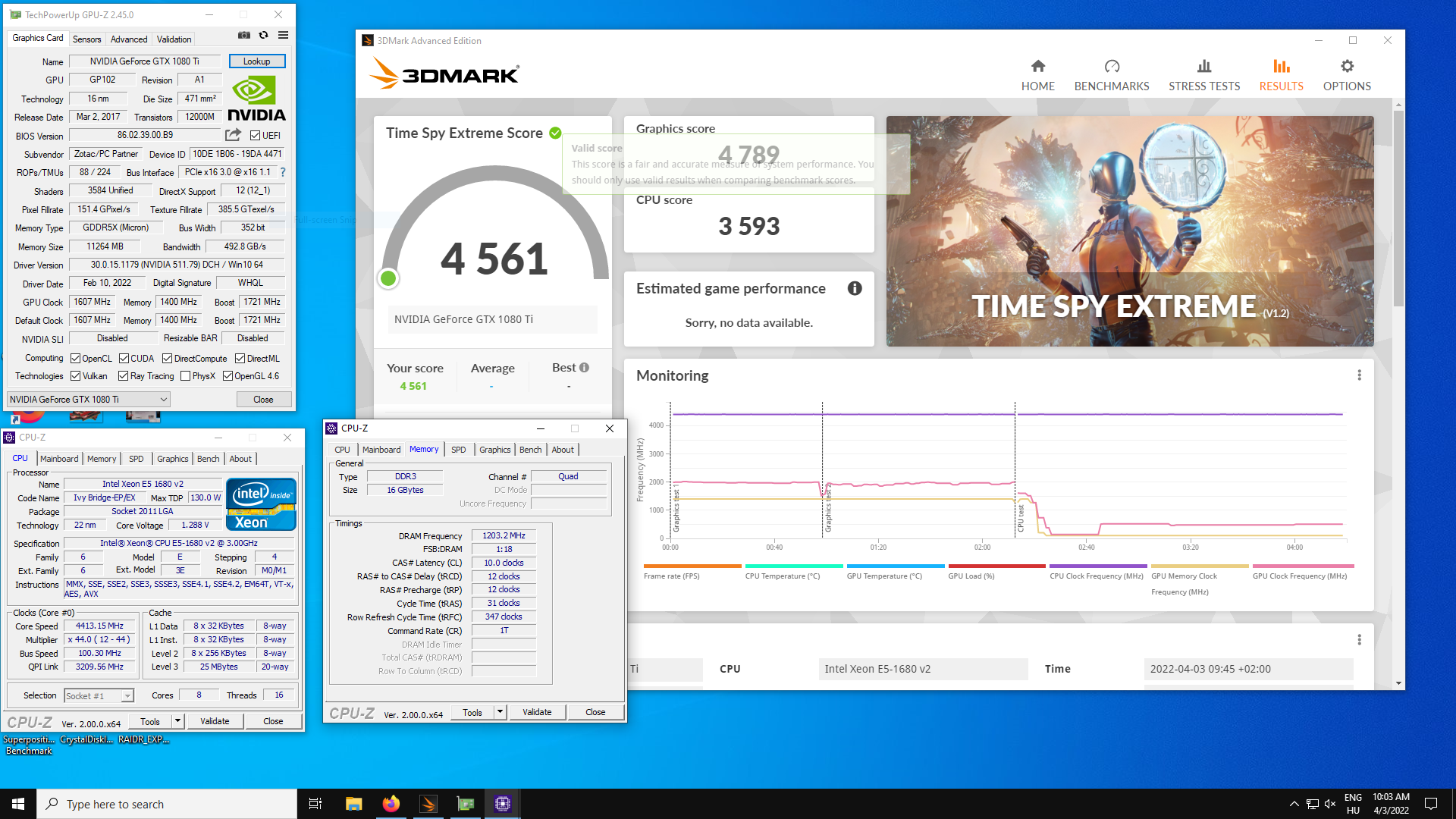Click Intel Xeon logo in CPU-Z

tap(261, 504)
